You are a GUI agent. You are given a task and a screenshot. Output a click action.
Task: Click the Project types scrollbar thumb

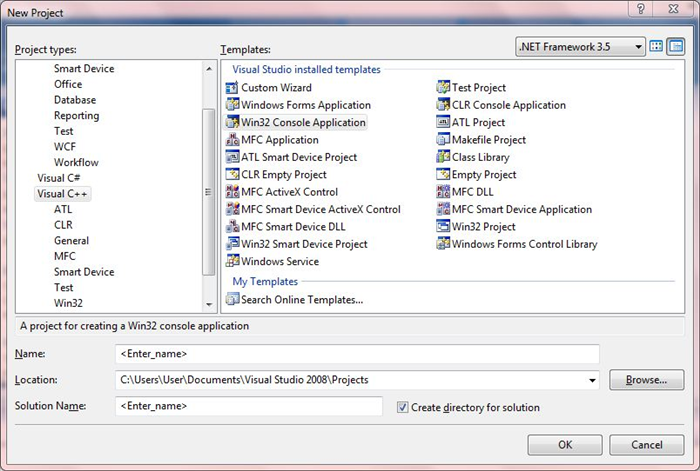point(208,192)
